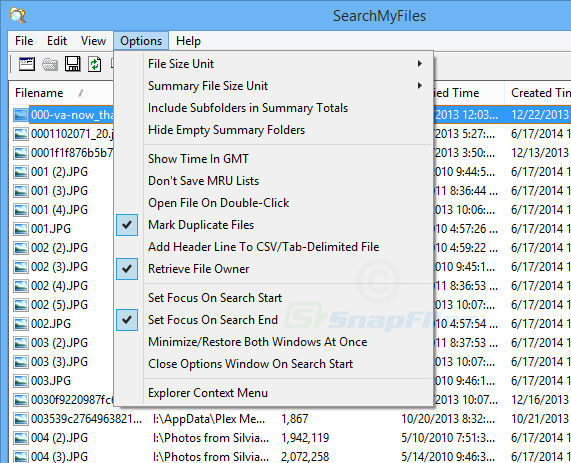Click the I:\AppData\Plex Me... folder cell
Viewport: 571px width, 463px height.
pos(209,419)
